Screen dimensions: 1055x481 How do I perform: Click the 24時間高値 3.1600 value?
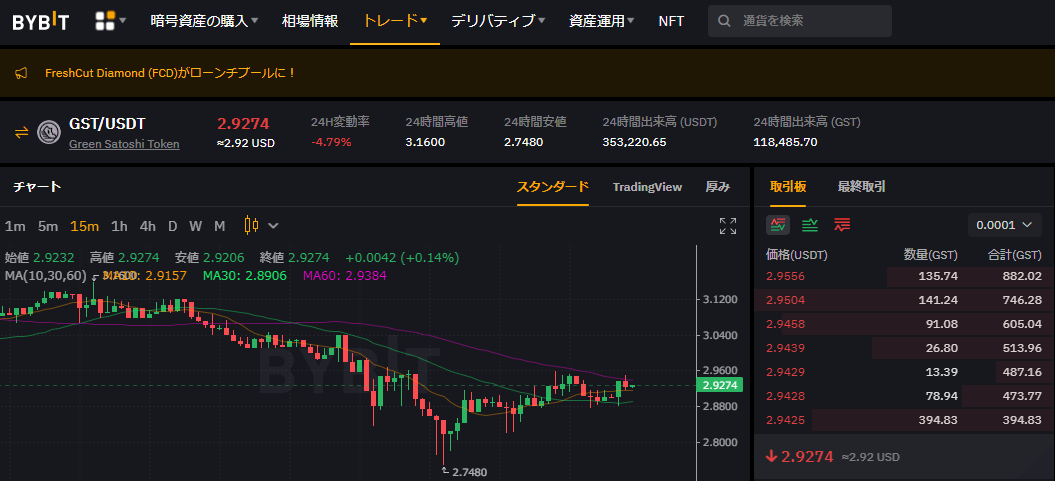tap(425, 142)
